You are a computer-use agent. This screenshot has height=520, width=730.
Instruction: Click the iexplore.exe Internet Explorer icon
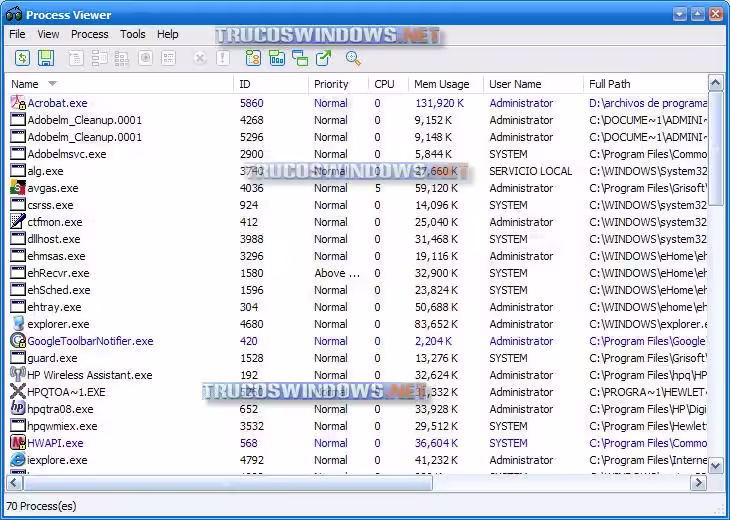point(18,460)
